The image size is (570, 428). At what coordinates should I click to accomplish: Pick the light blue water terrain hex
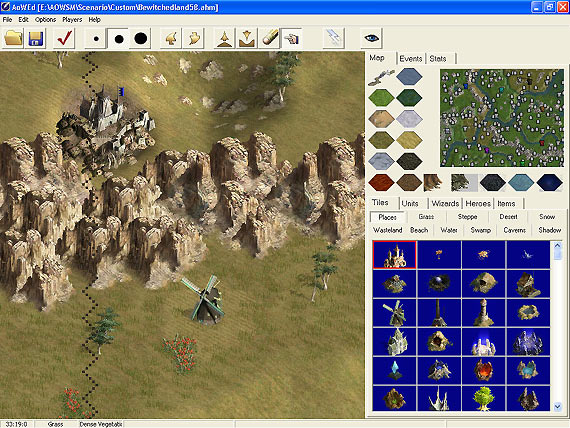pyautogui.click(x=521, y=182)
